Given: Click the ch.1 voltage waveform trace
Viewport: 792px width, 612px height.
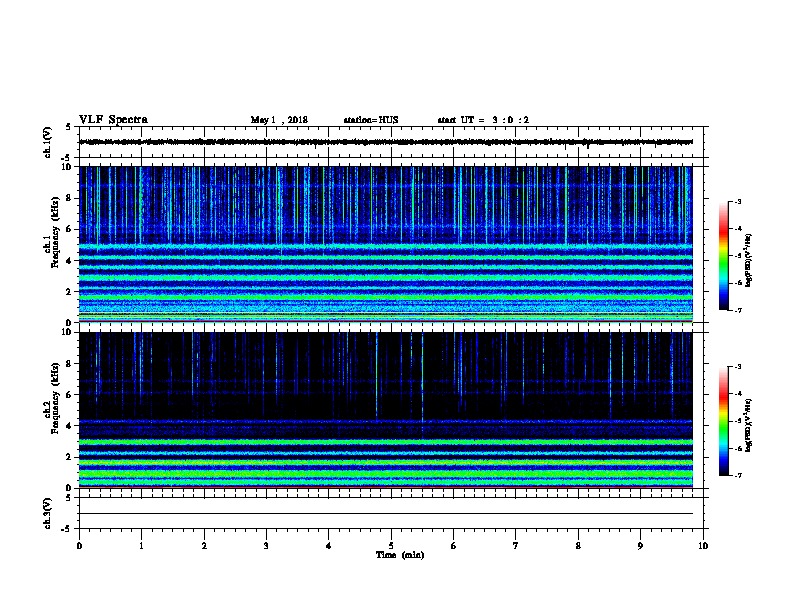Looking at the screenshot, I should click(x=386, y=142).
